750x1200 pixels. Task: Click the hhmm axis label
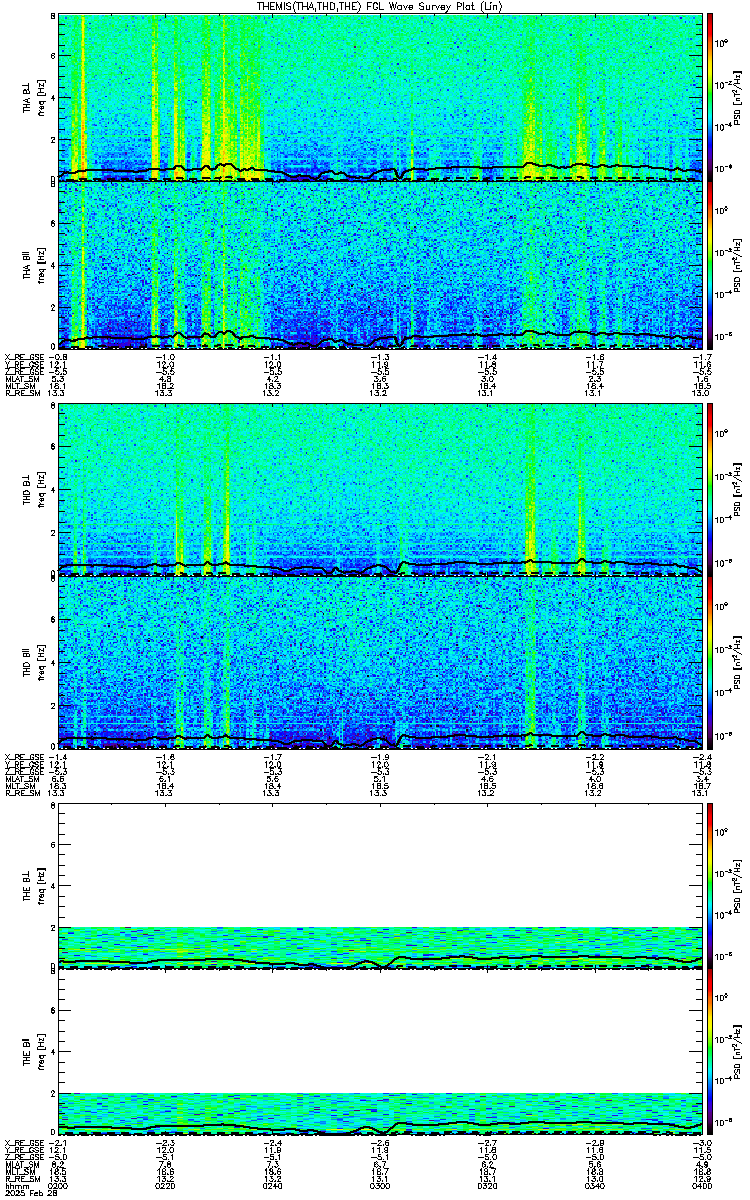(x=15, y=1186)
